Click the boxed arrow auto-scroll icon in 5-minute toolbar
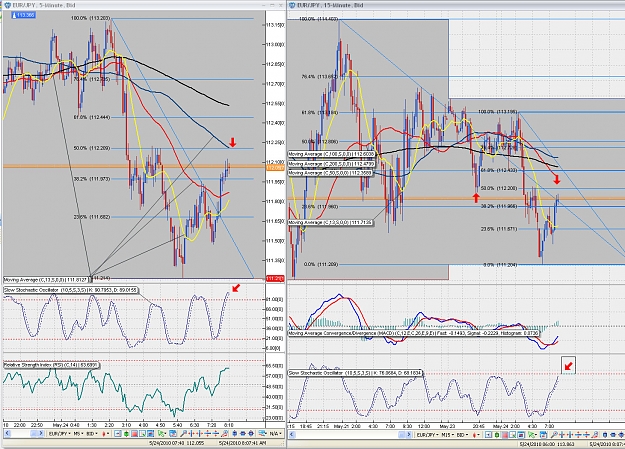The width and height of the screenshot is (625, 449). 118,433
